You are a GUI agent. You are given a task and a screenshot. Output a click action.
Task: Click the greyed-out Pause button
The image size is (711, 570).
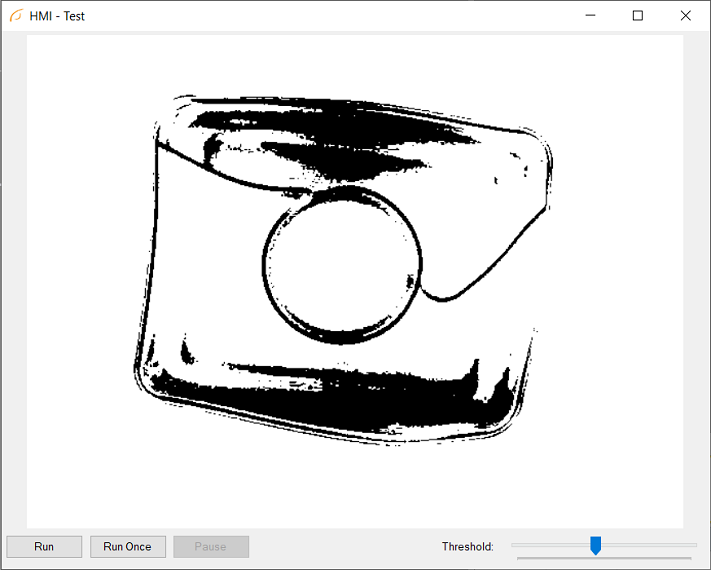[211, 546]
